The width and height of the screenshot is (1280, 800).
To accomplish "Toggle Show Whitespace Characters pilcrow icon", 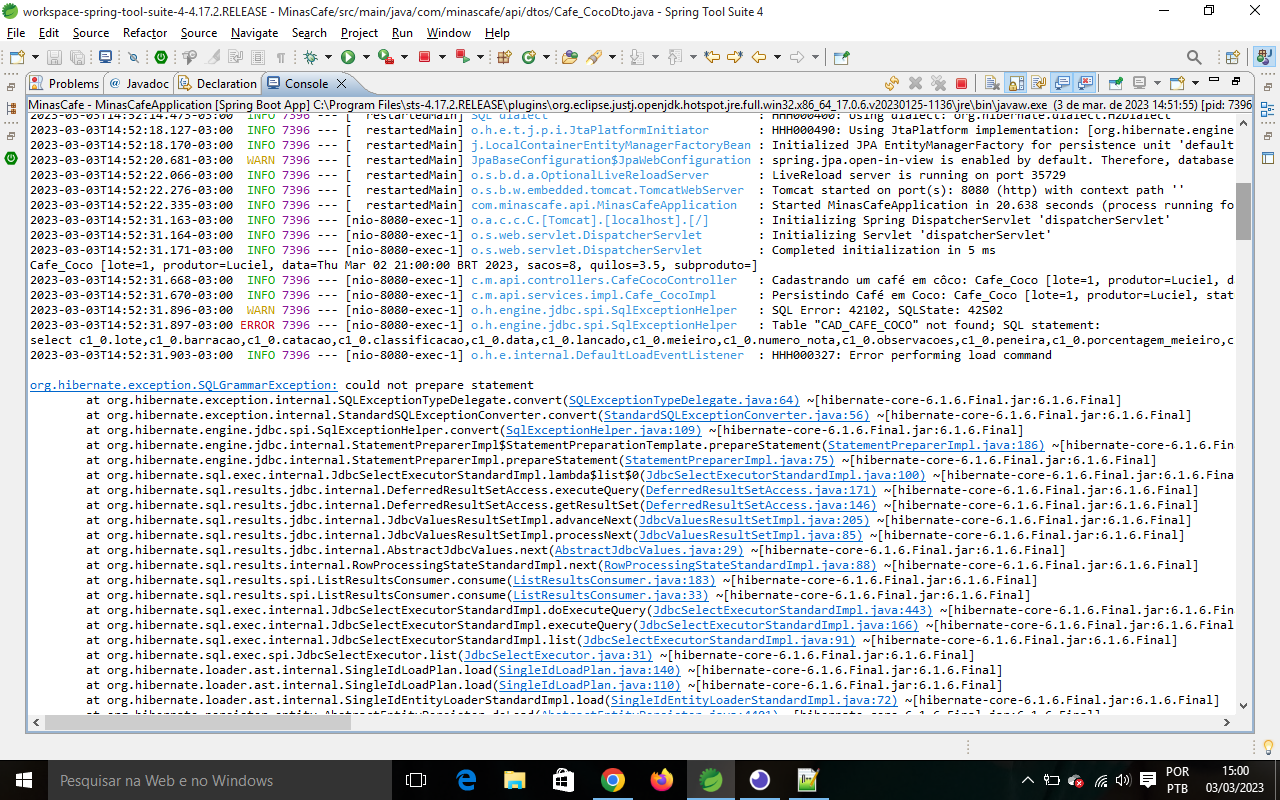I will (281, 57).
